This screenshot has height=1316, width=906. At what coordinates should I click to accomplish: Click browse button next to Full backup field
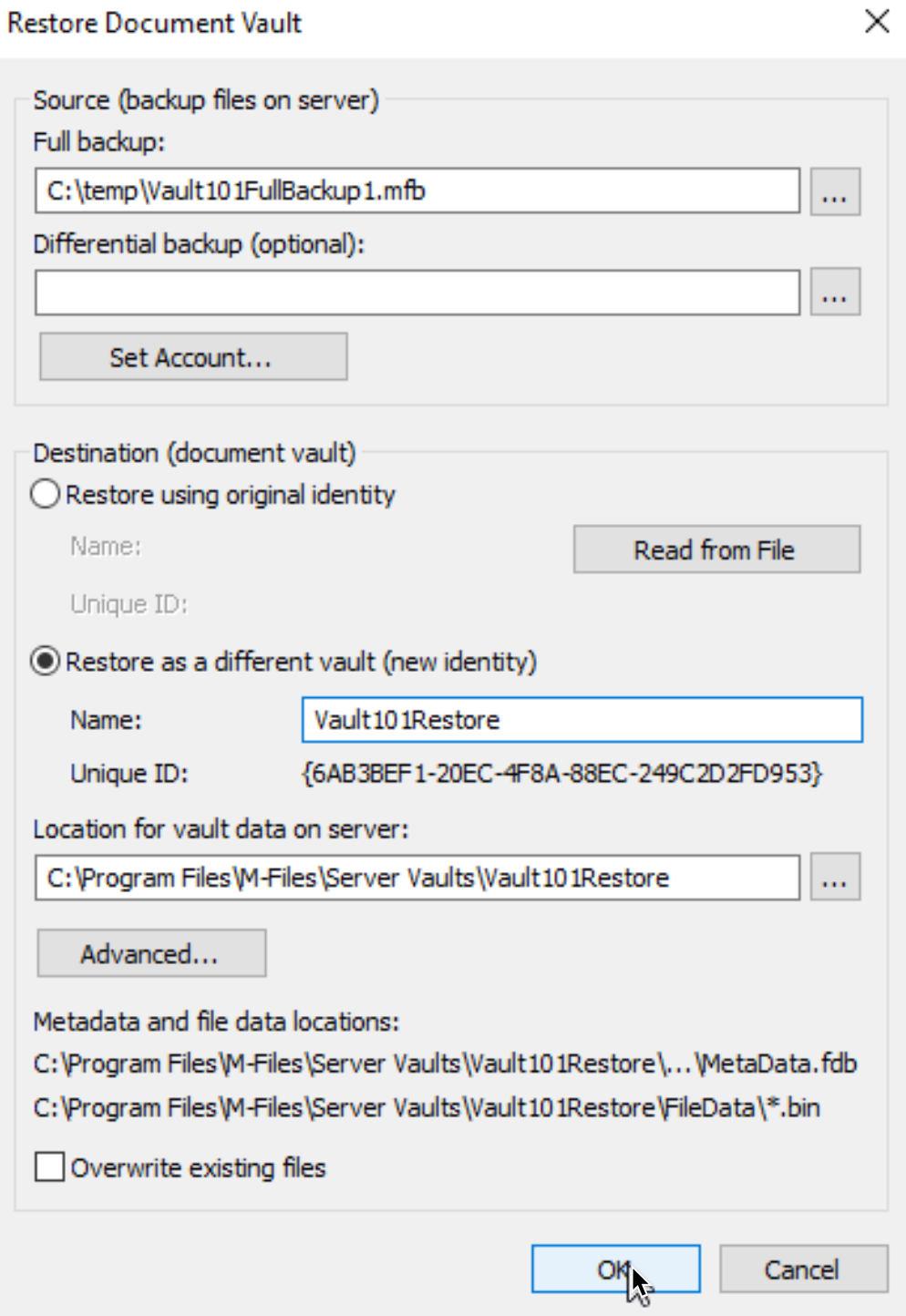pyautogui.click(x=835, y=191)
